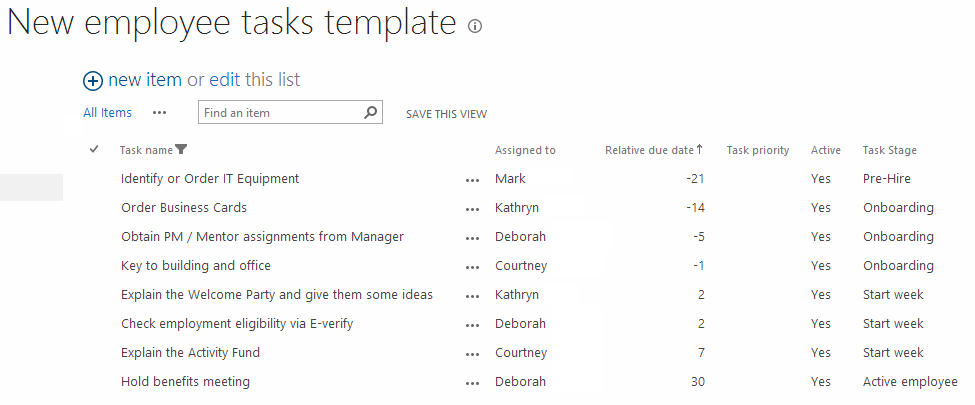Open ellipsis menu for Order Business Cards
Viewport: 975px width, 405px height.
(x=473, y=209)
